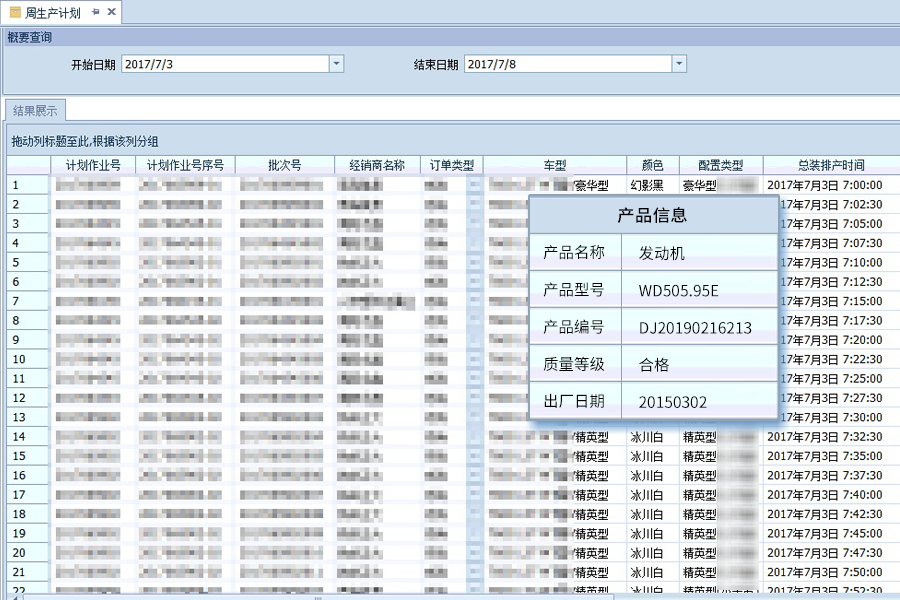This screenshot has height=600, width=900.
Task: Sort by 订单类型 column header
Action: 452,165
